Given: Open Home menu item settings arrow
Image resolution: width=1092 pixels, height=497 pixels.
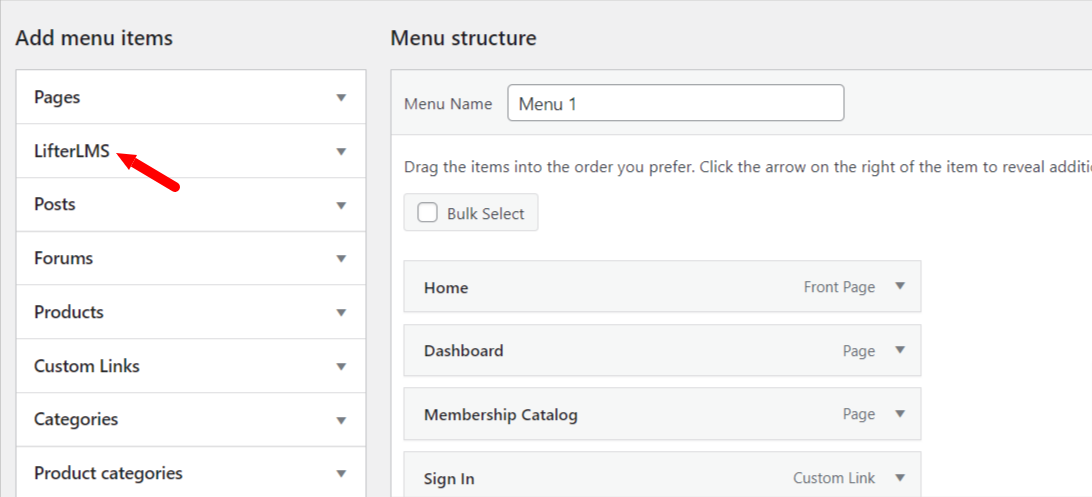Looking at the screenshot, I should [x=900, y=286].
